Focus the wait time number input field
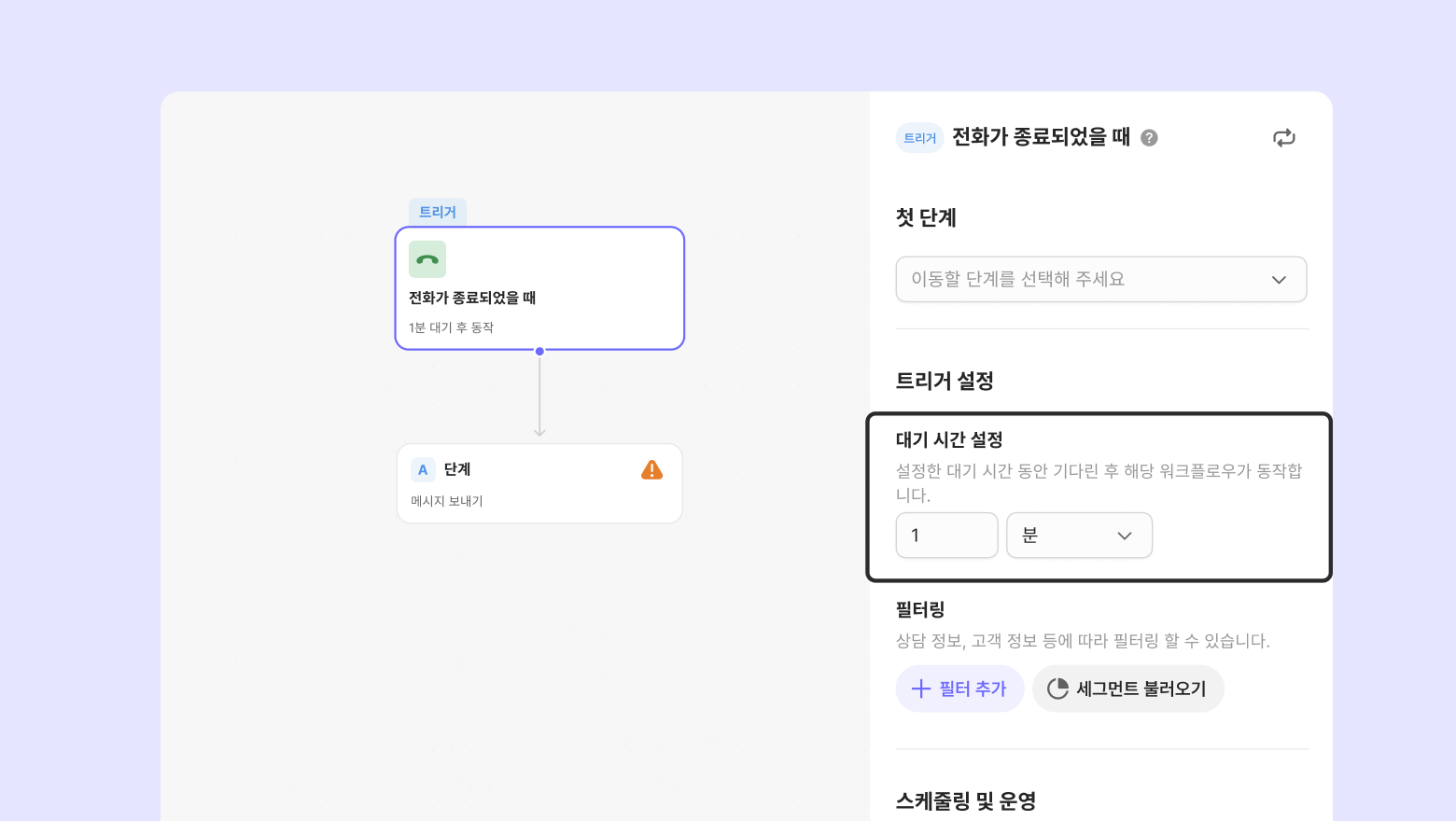The height and width of the screenshot is (821, 1456). pyautogui.click(x=946, y=536)
